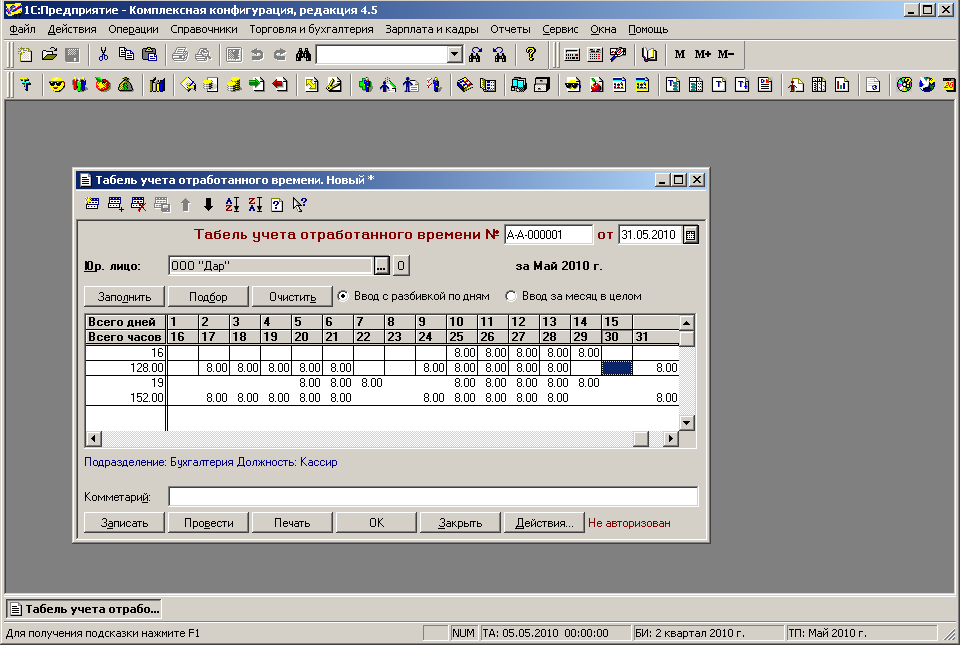Select 'Ввод с разбивкой по дням' radio button
The height and width of the screenshot is (645, 960).
point(343,296)
